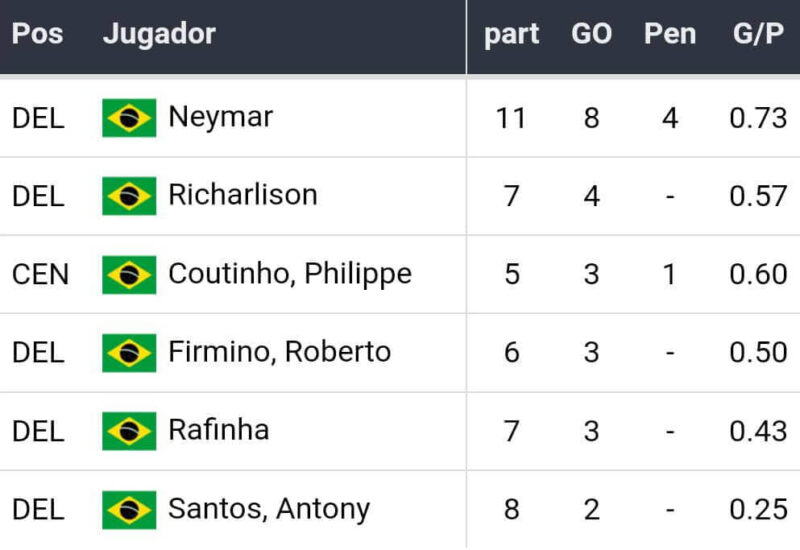Sort table by G/P column header
This screenshot has height=550, width=800.
click(758, 34)
